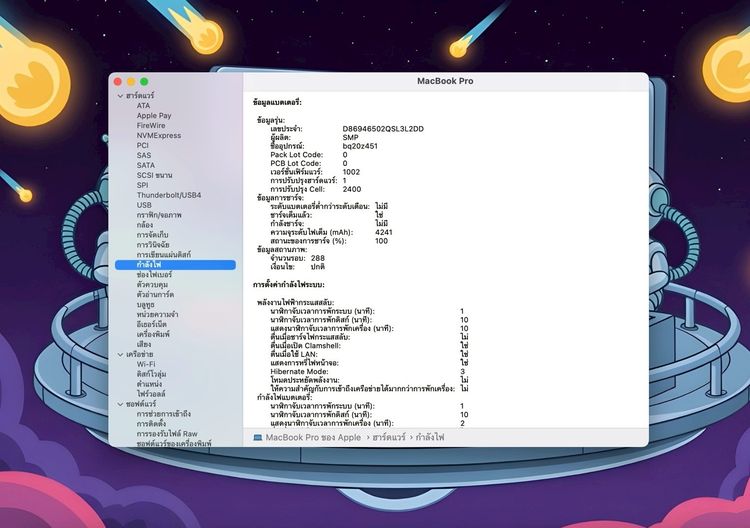The image size is (750, 528).
Task: Open ไฟร์วอลล์ (Firewall) in the sidebar
Action: [x=151, y=394]
